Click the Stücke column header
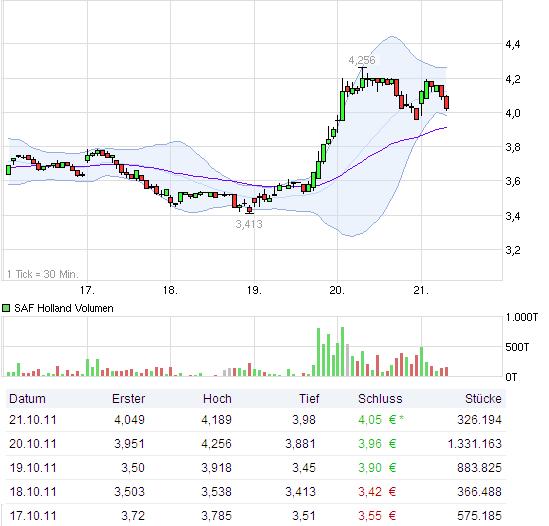 point(483,399)
